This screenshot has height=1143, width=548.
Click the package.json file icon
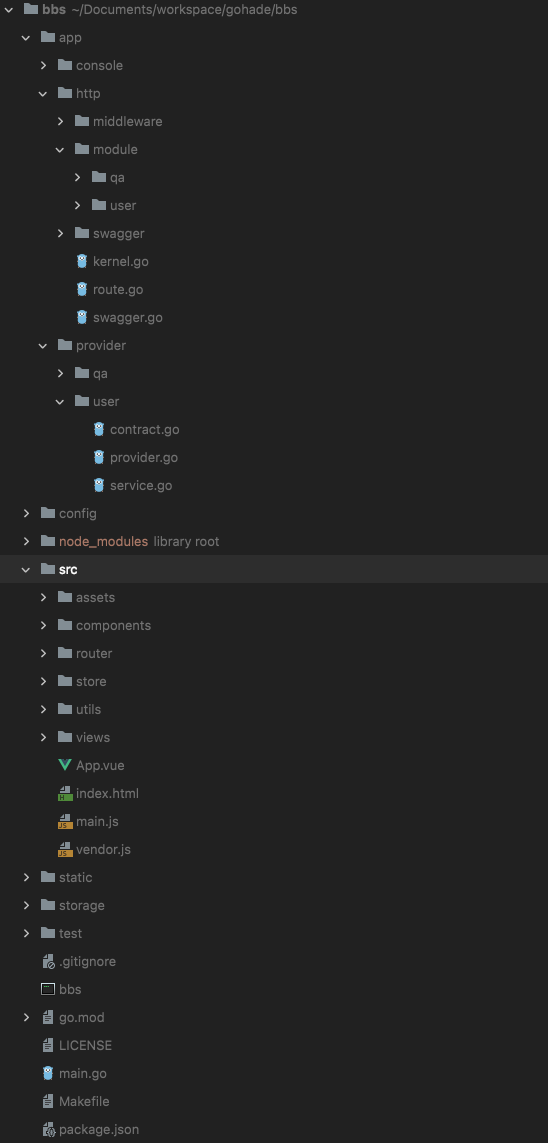[48, 1129]
